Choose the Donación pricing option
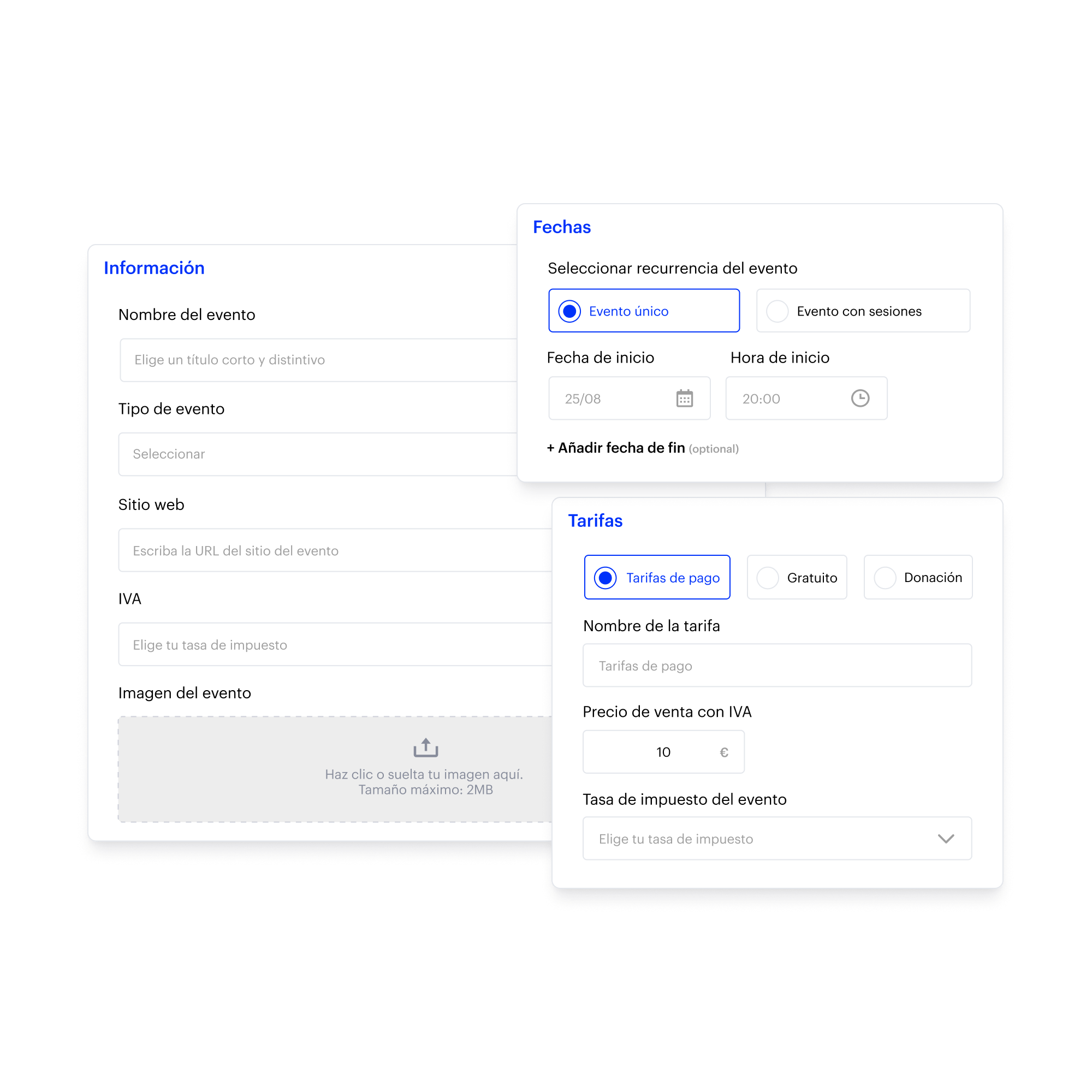The image size is (1092, 1092). coord(918,577)
